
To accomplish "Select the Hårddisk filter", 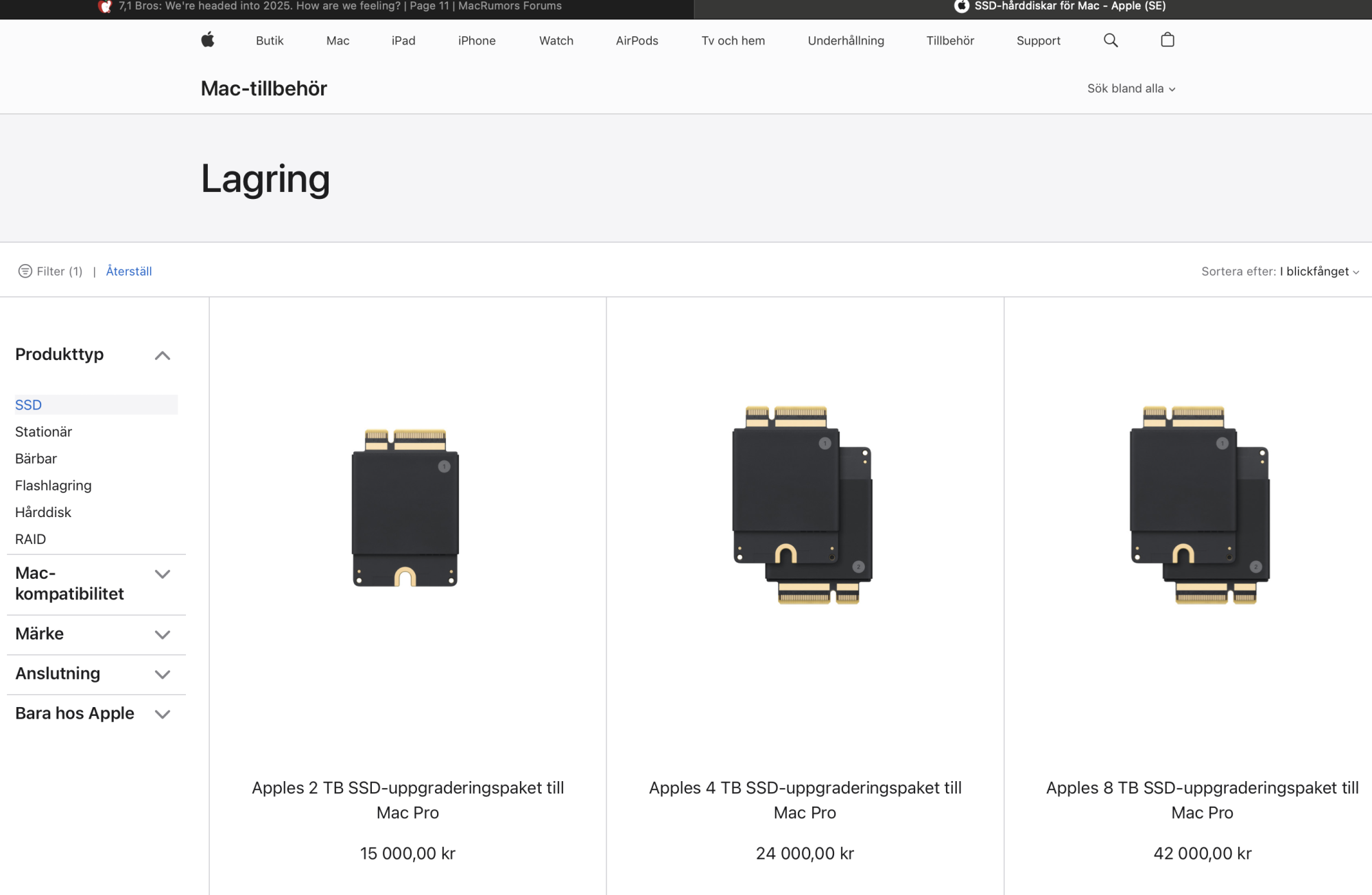I will [x=43, y=512].
